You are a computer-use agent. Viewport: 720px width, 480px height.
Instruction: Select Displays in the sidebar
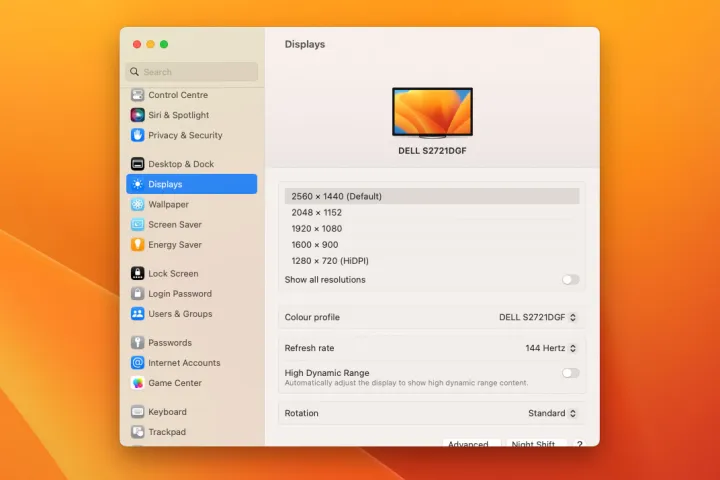click(191, 184)
